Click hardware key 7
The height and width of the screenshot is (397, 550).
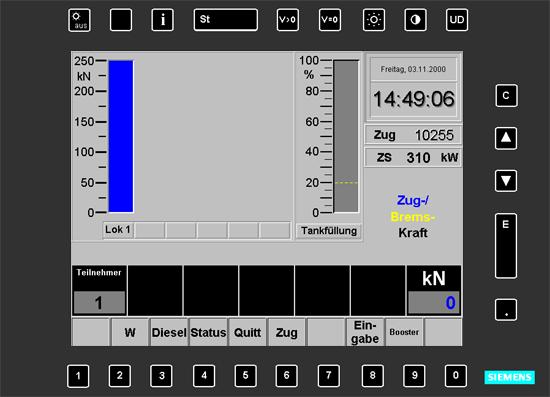pos(329,376)
